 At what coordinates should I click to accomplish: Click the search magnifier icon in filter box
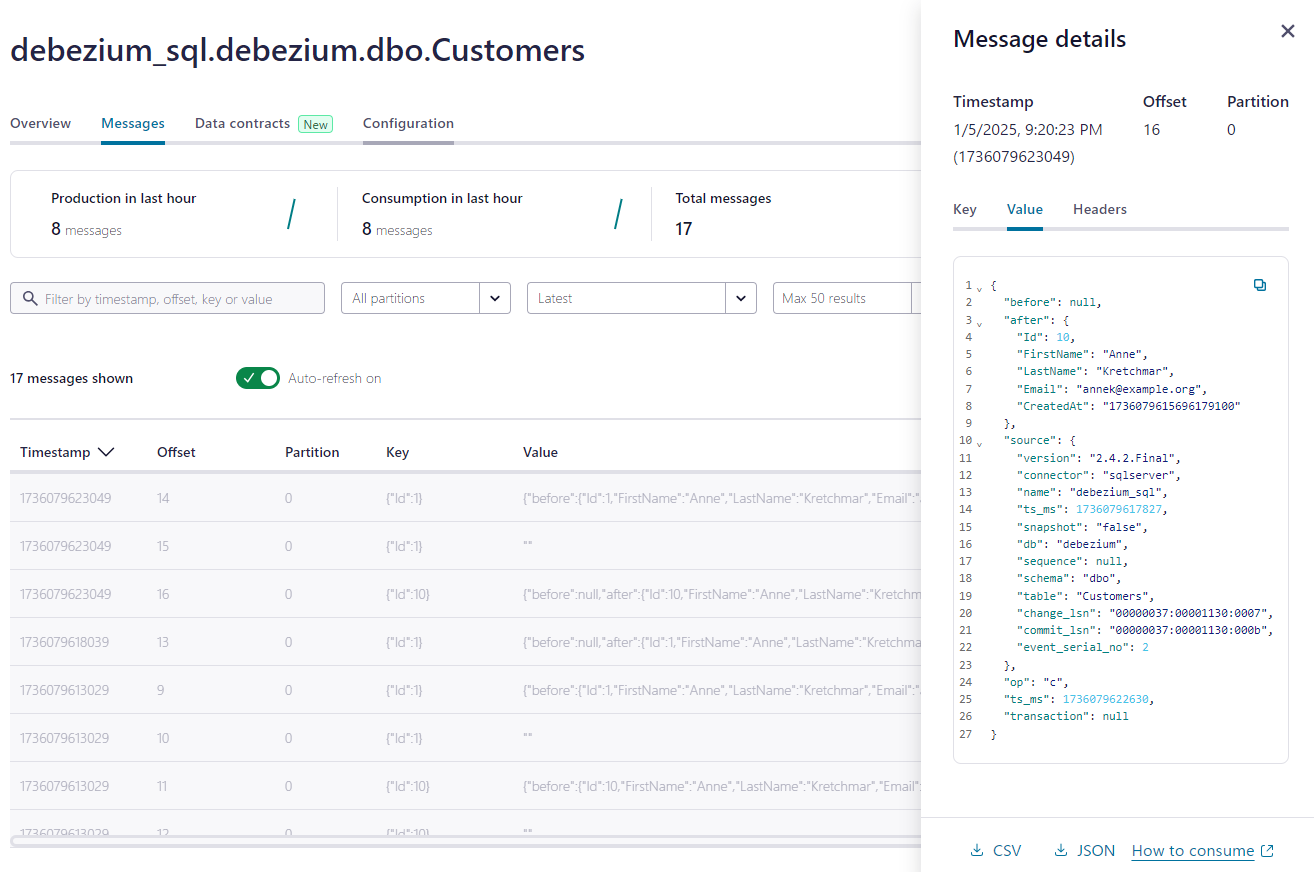[29, 299]
